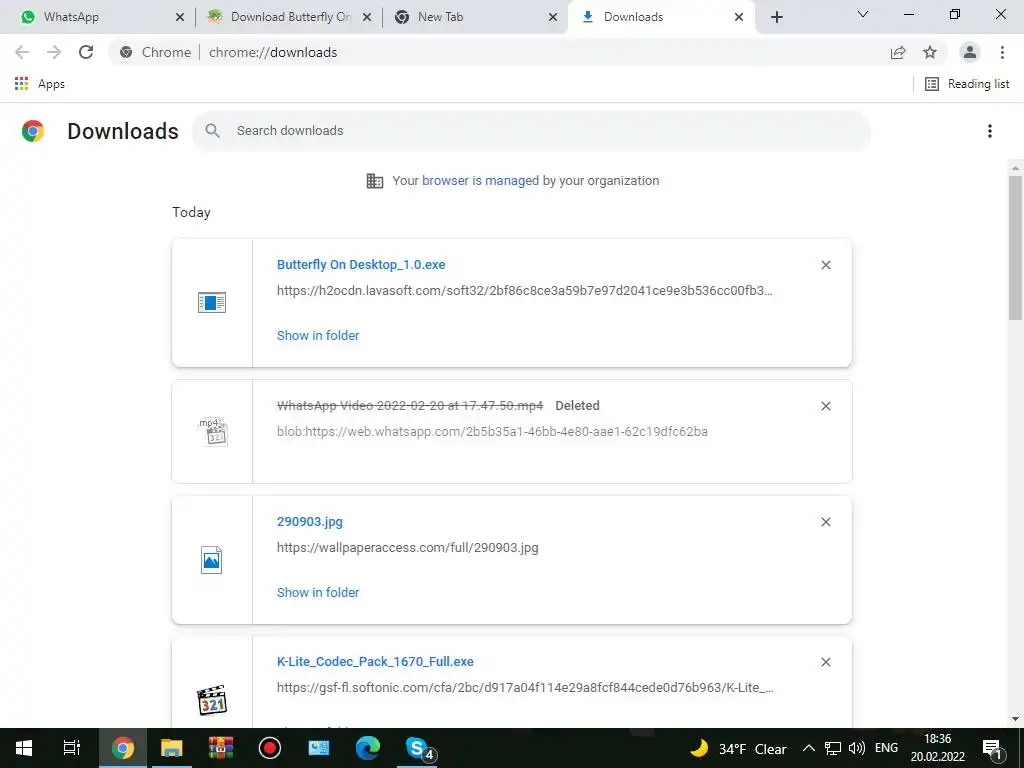Open File Explorer from taskbar
The image size is (1024, 768).
click(x=172, y=748)
